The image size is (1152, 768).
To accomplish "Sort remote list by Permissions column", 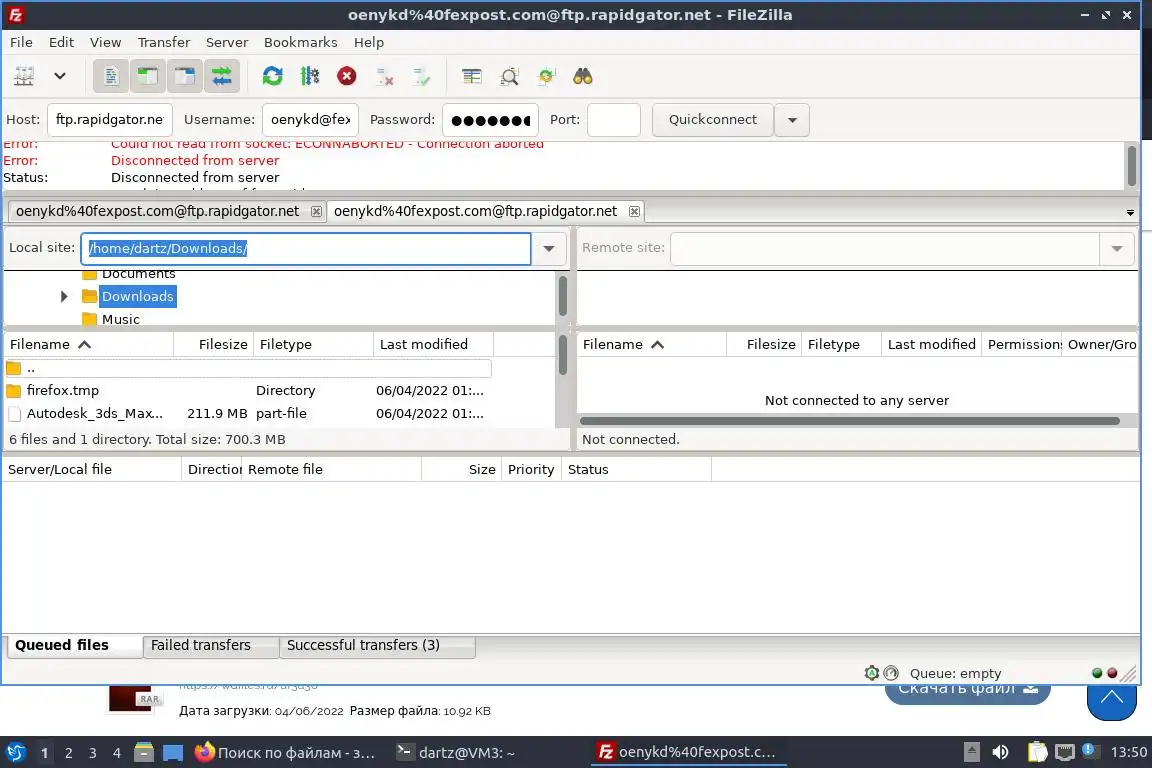I will coord(1021,344).
